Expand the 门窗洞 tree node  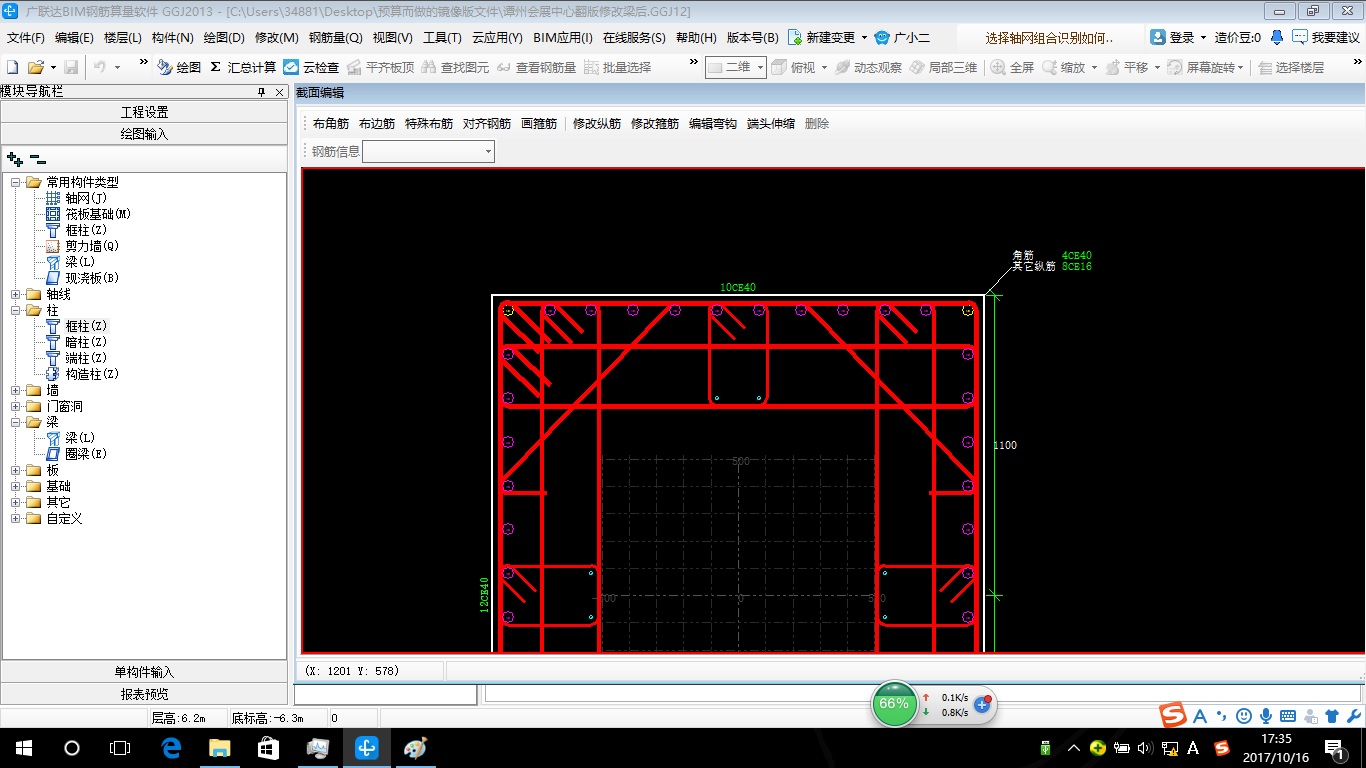(x=16, y=406)
